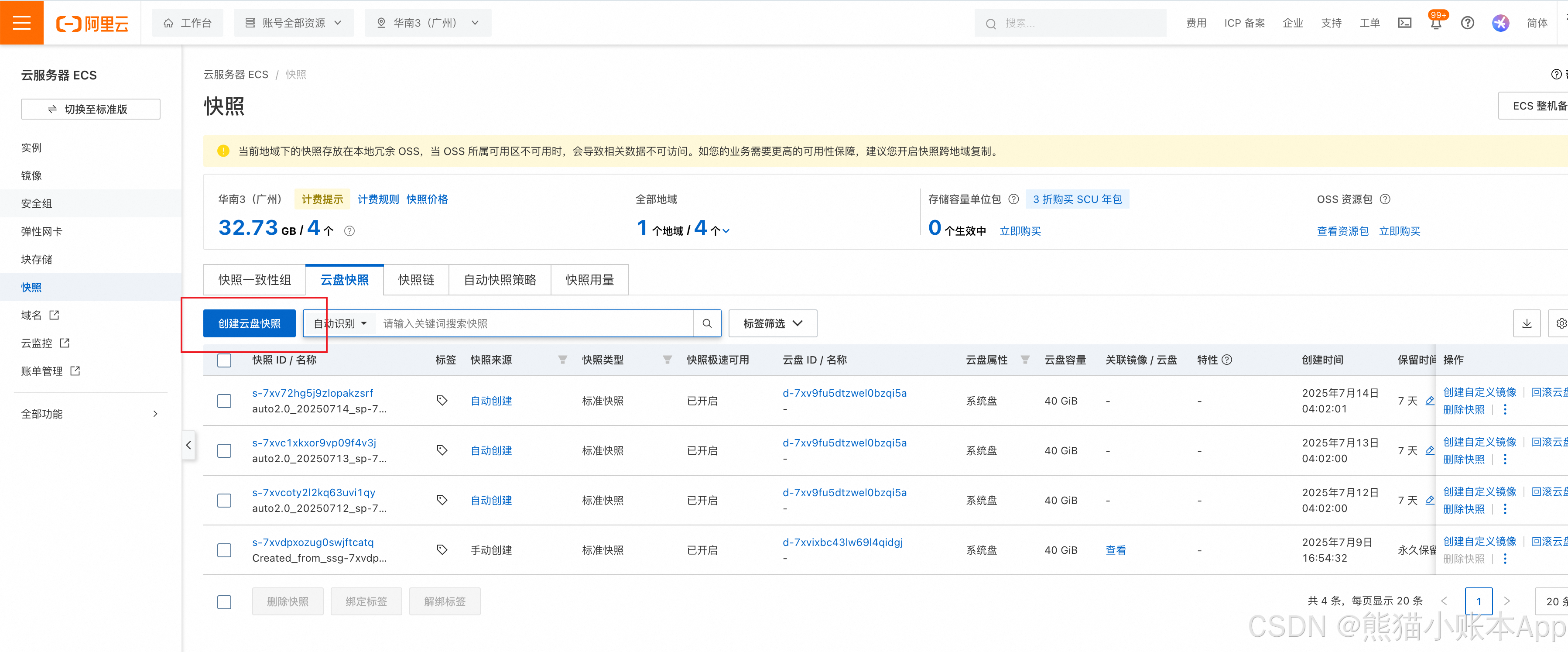This screenshot has width=1568, height=652.
Task: Click search magnifier in snapshot search box
Action: tap(707, 323)
